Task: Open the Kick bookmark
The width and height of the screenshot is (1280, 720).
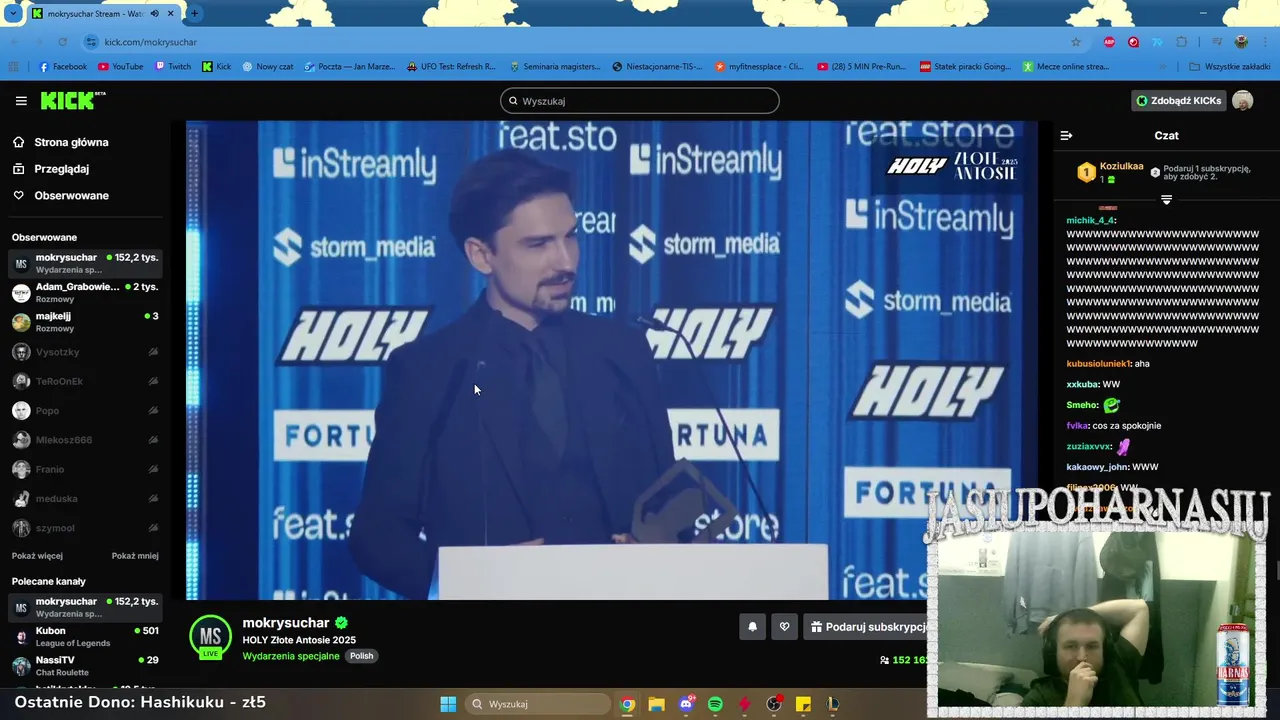Action: (x=216, y=67)
